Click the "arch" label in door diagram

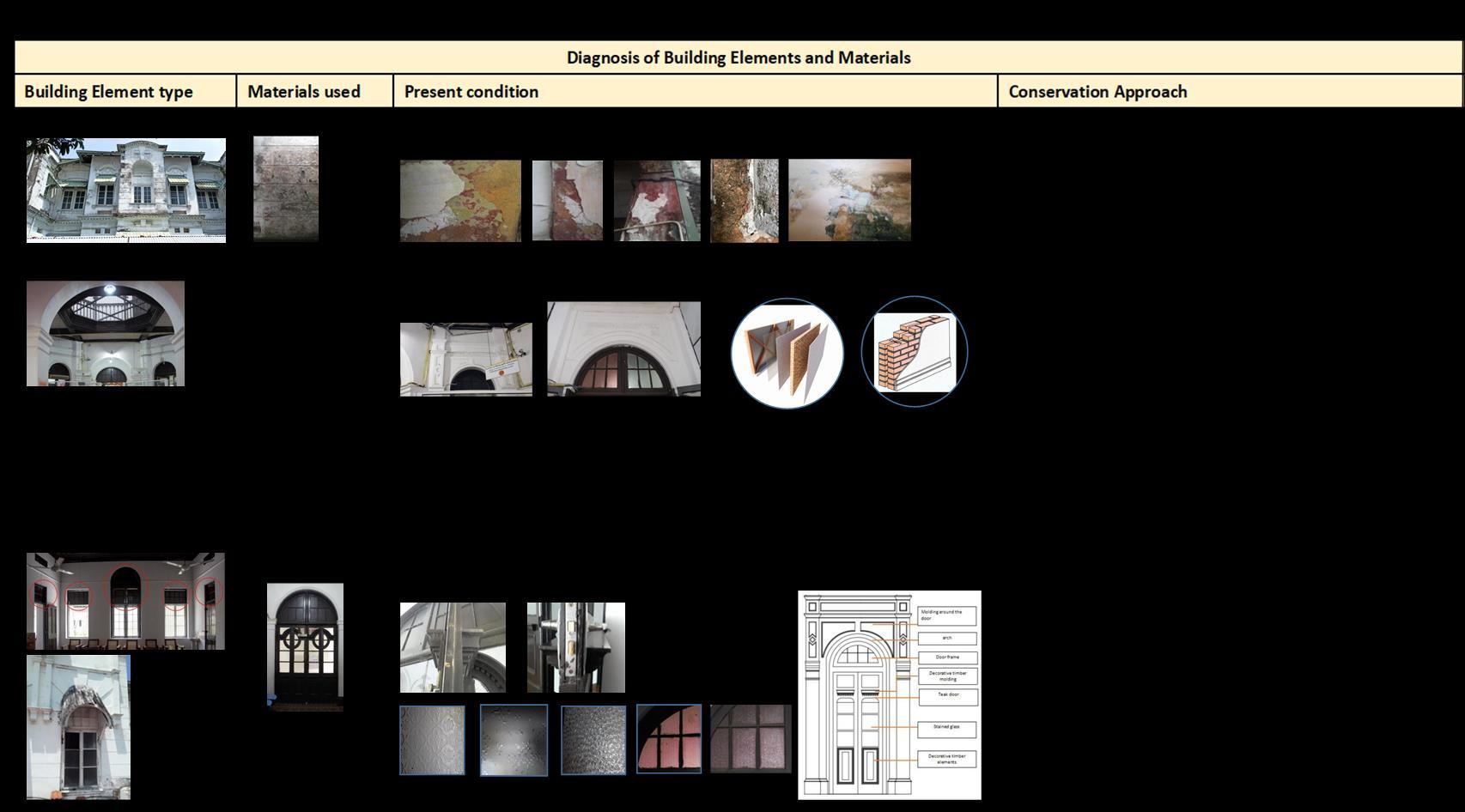coord(947,639)
